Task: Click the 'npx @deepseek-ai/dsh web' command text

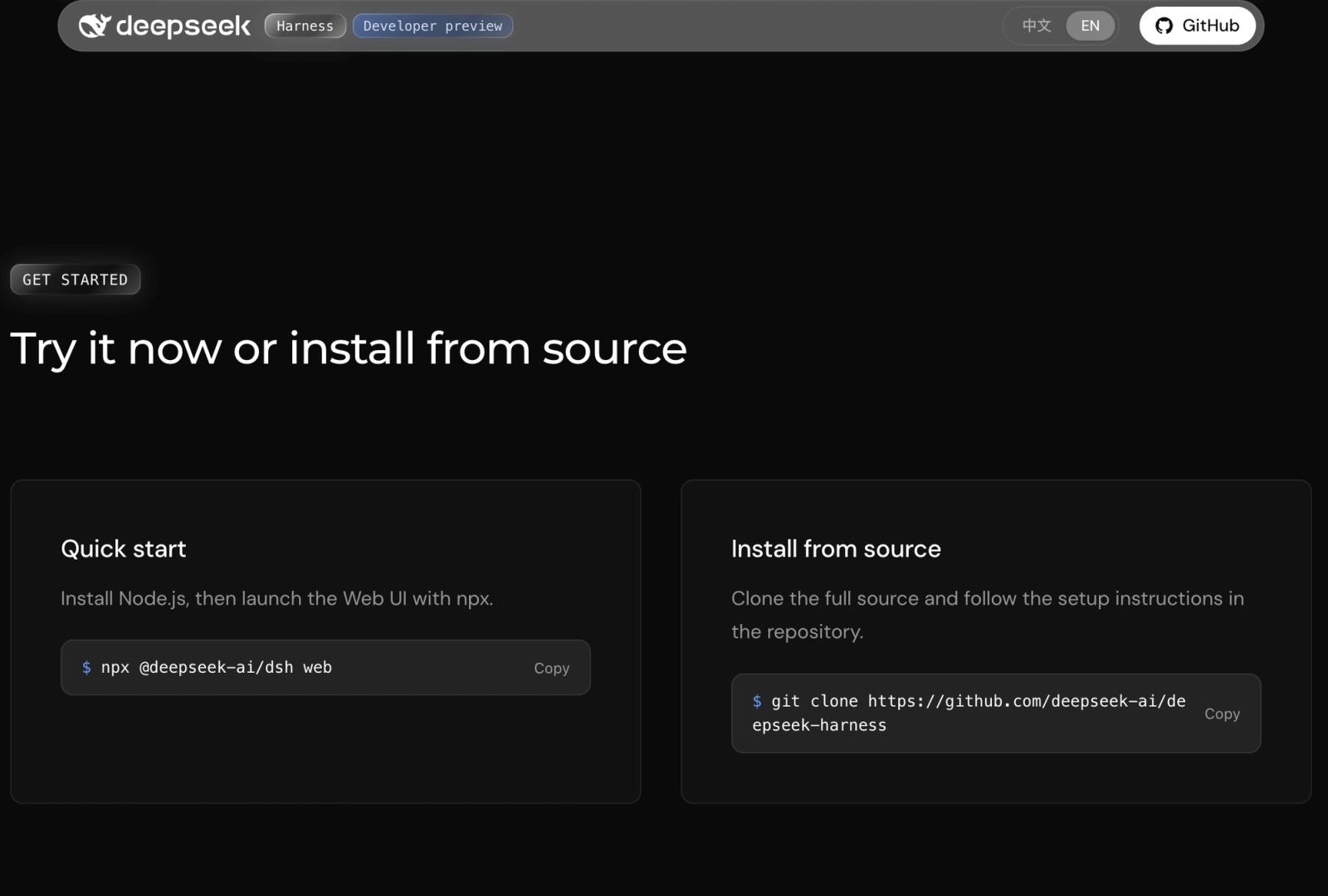Action: (217, 667)
